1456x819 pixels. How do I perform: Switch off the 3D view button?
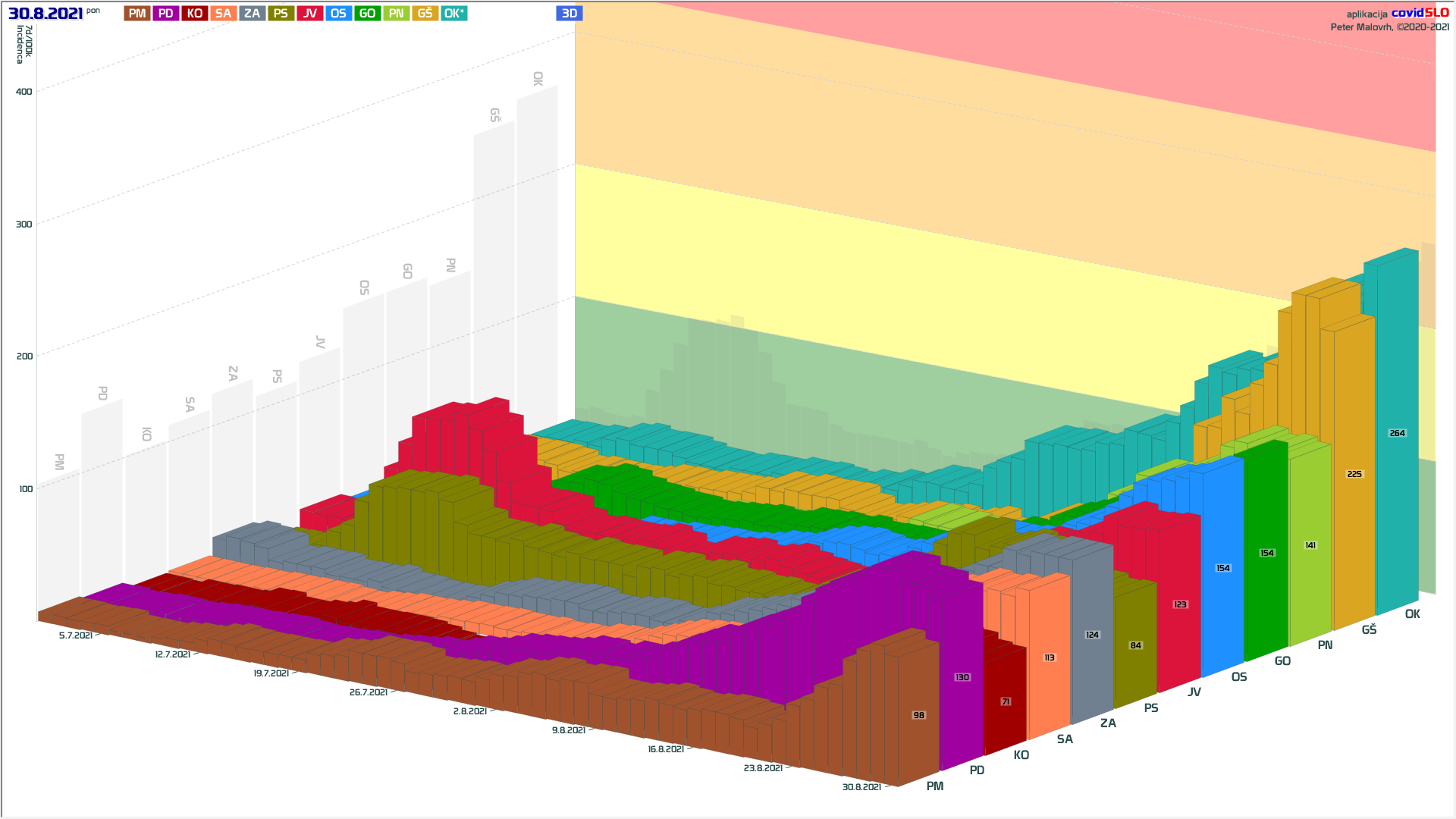click(x=570, y=14)
